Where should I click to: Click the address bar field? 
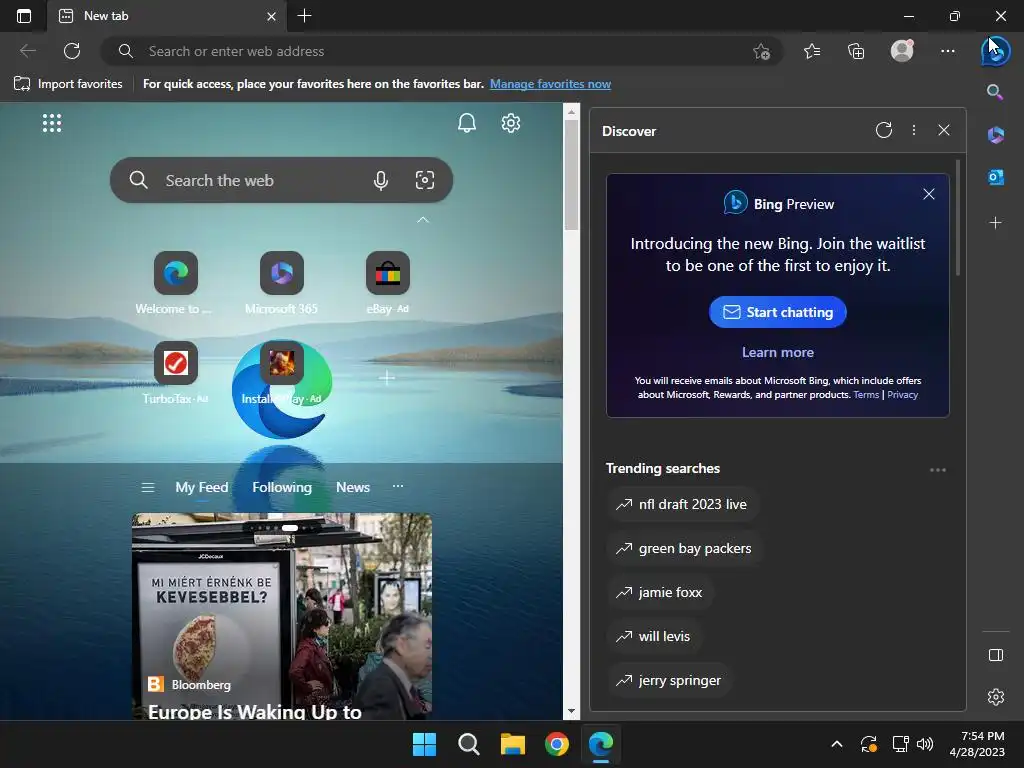441,51
